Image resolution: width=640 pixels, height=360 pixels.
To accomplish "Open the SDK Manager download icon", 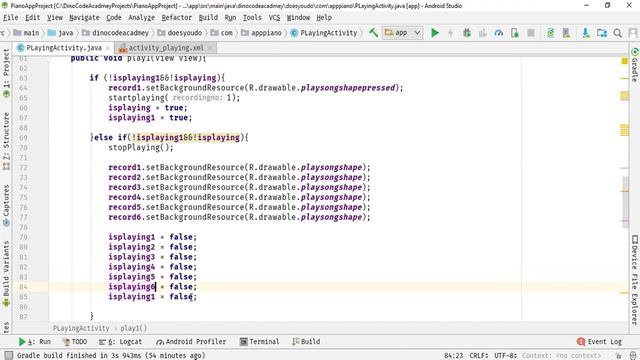I will pyautogui.click(x=586, y=33).
